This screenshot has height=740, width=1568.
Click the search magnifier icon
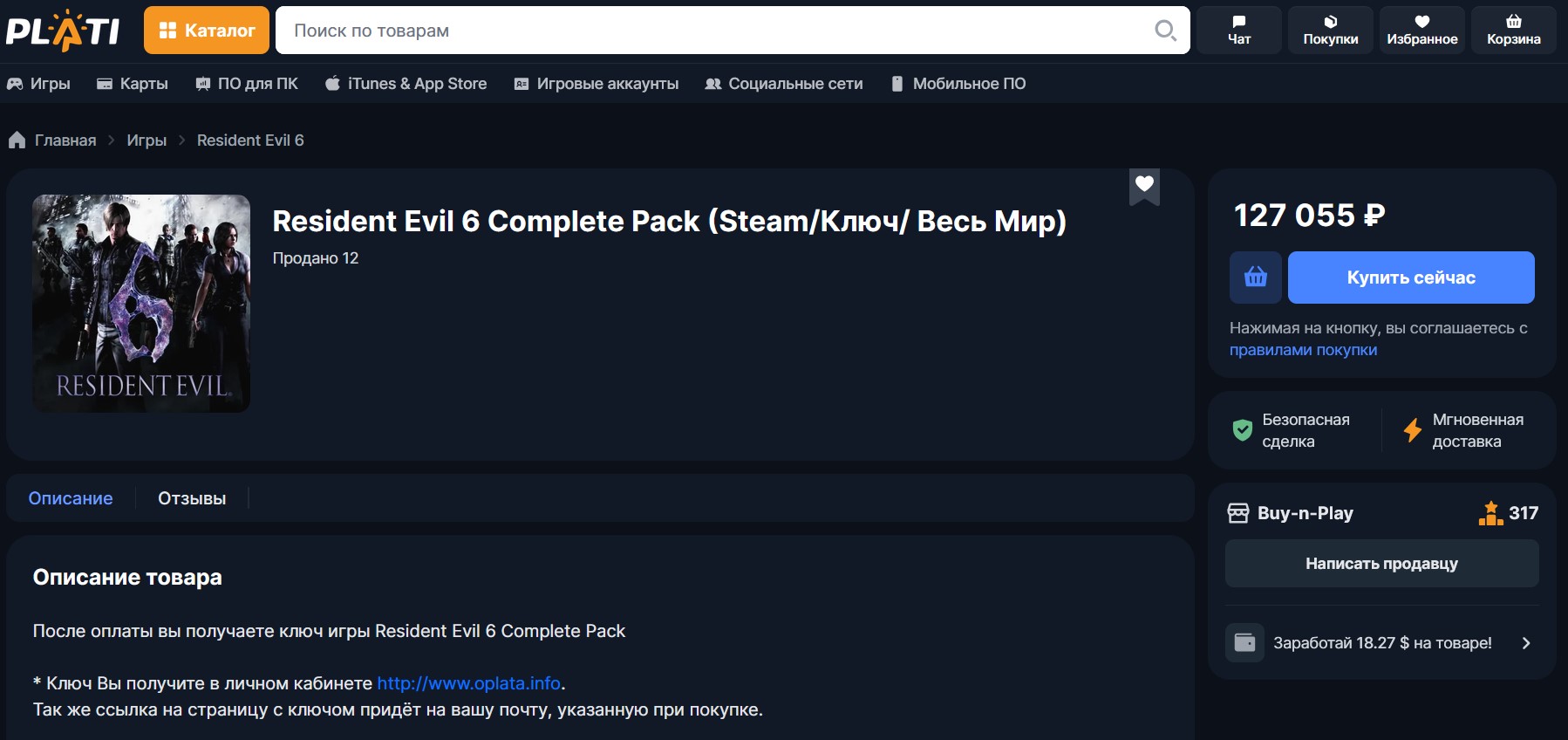[x=1165, y=31]
